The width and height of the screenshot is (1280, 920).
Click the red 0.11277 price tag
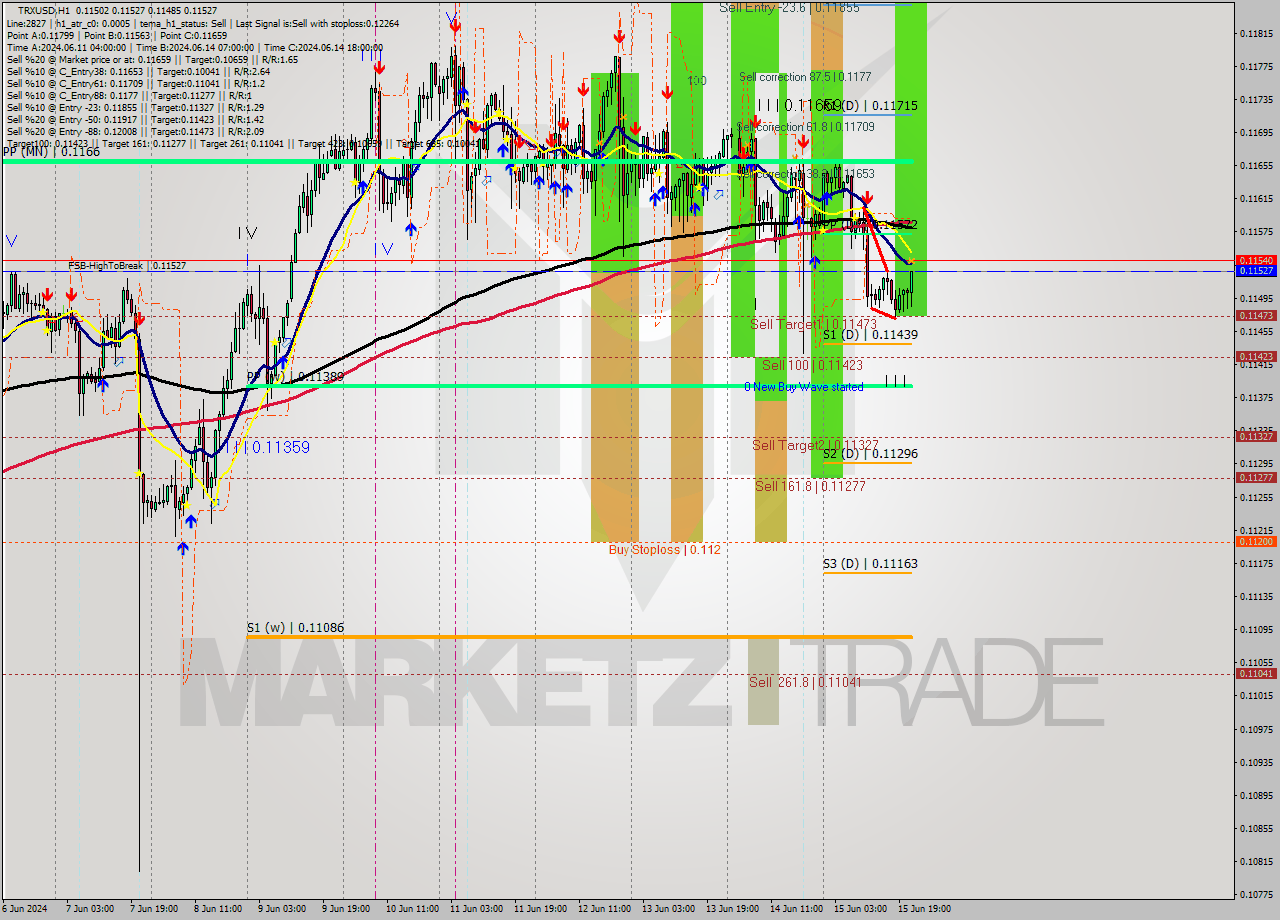[x=1256, y=477]
